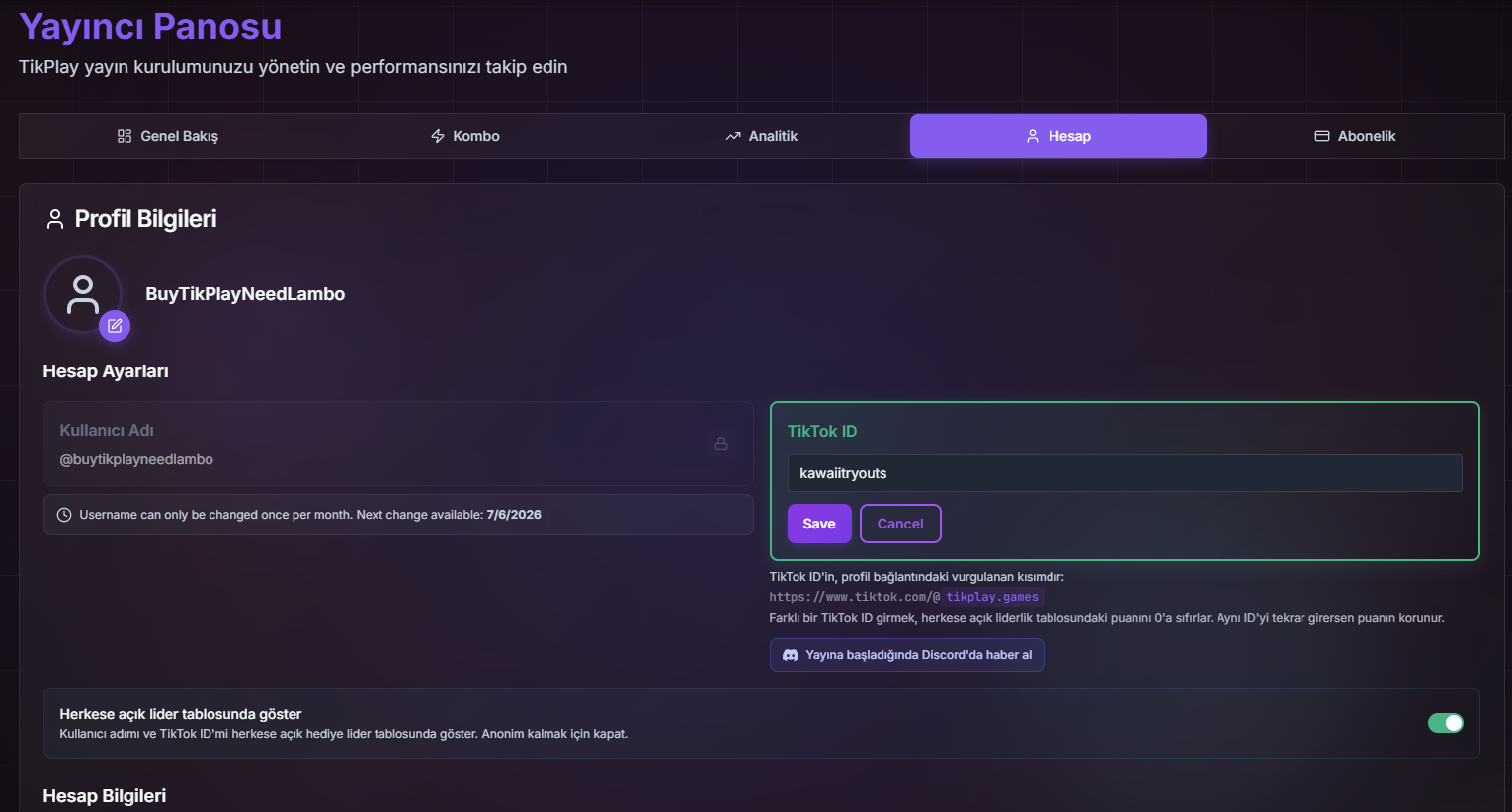Open the Genel Bakış tab
The width and height of the screenshot is (1512, 812).
point(167,136)
